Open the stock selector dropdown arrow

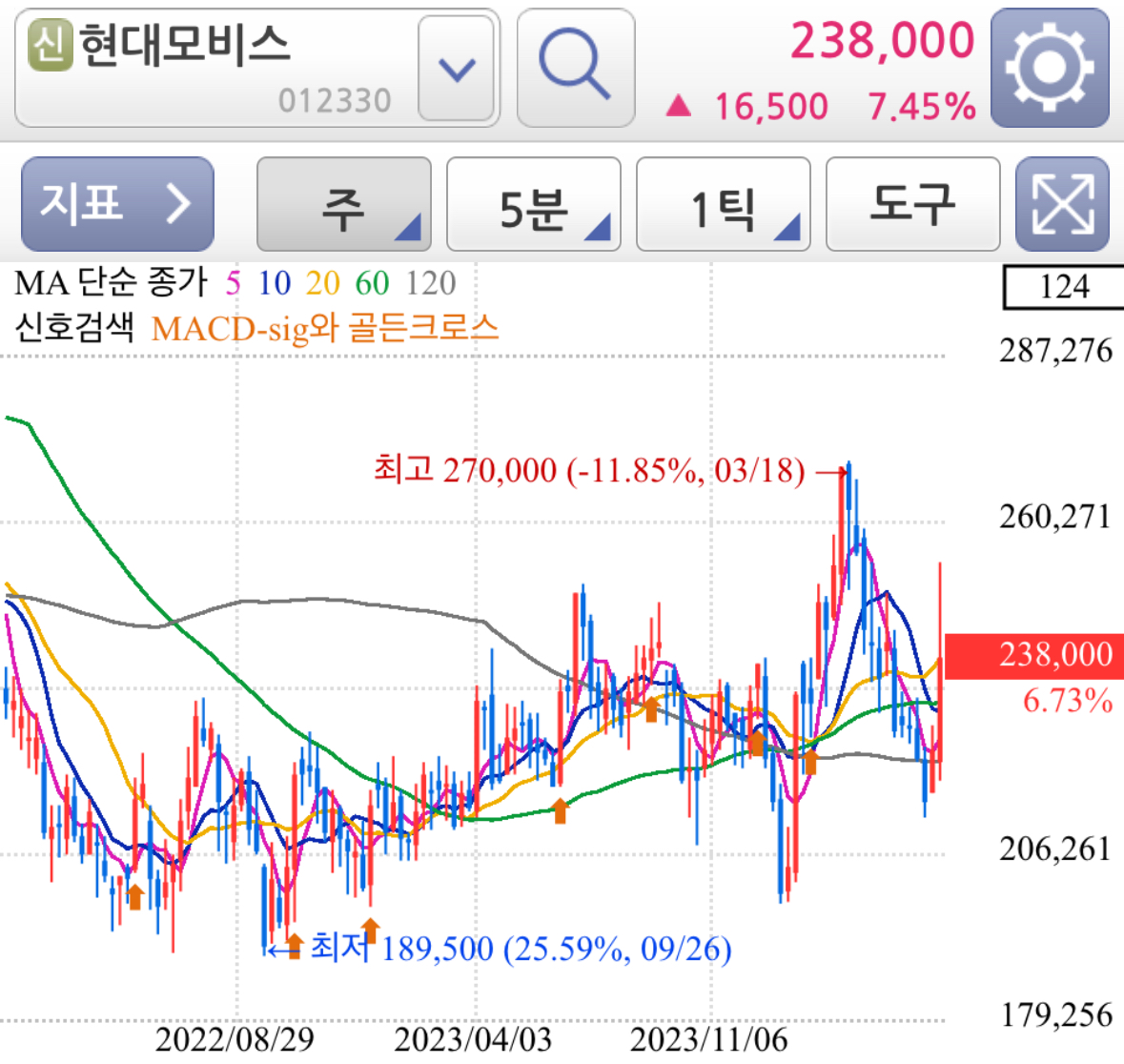[457, 68]
